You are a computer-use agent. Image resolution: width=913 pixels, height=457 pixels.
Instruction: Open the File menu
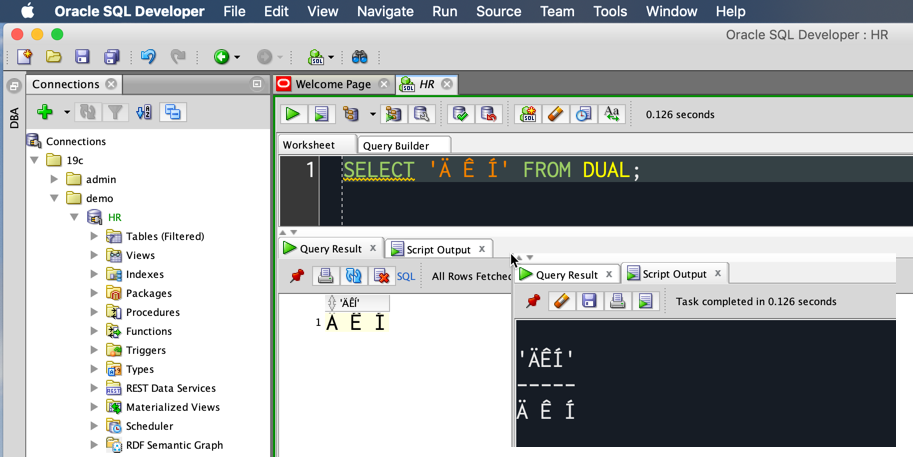tap(234, 11)
